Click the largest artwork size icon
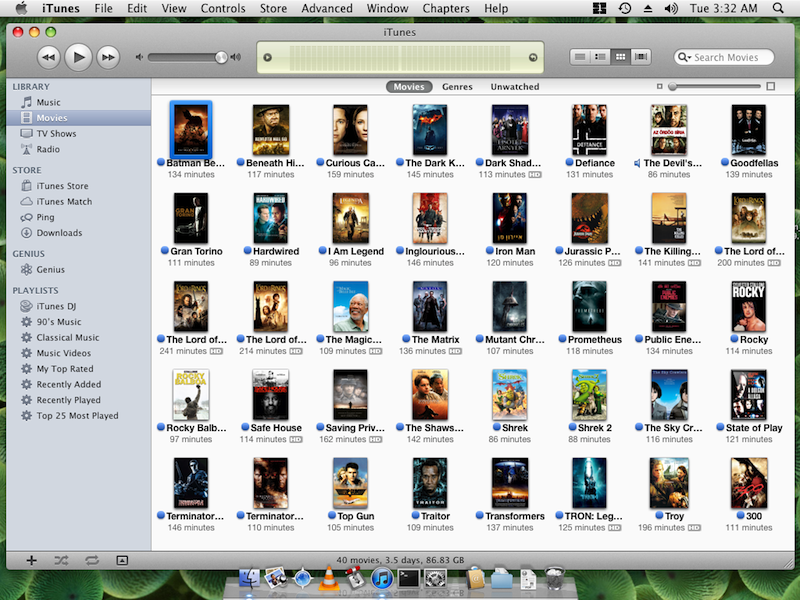 click(771, 87)
